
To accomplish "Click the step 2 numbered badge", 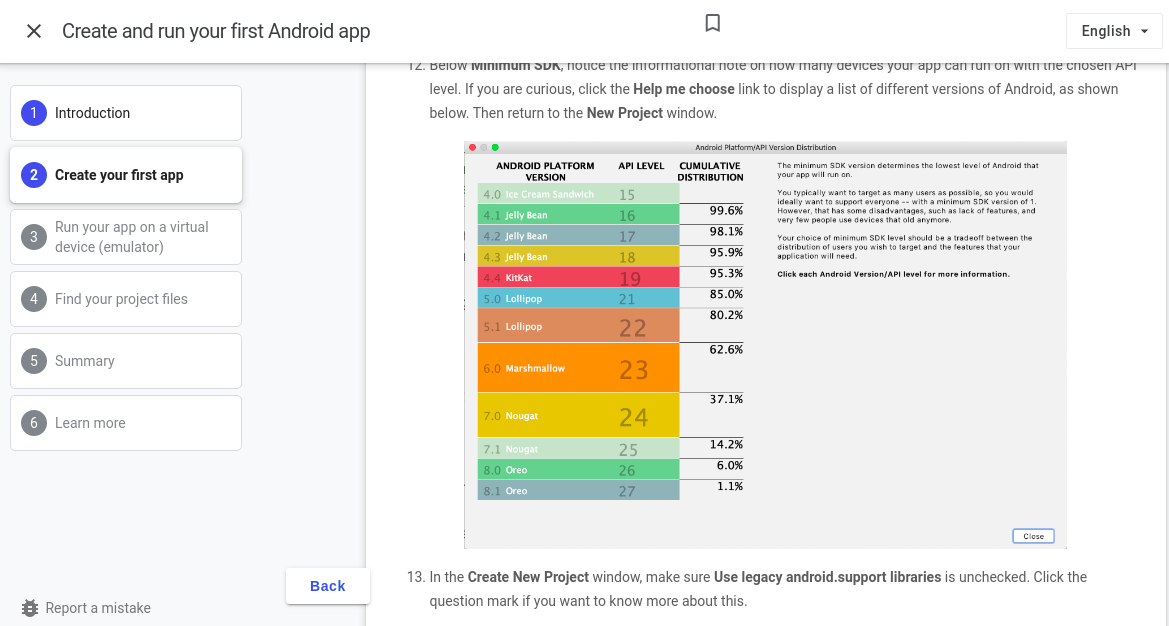I will pos(33,174).
